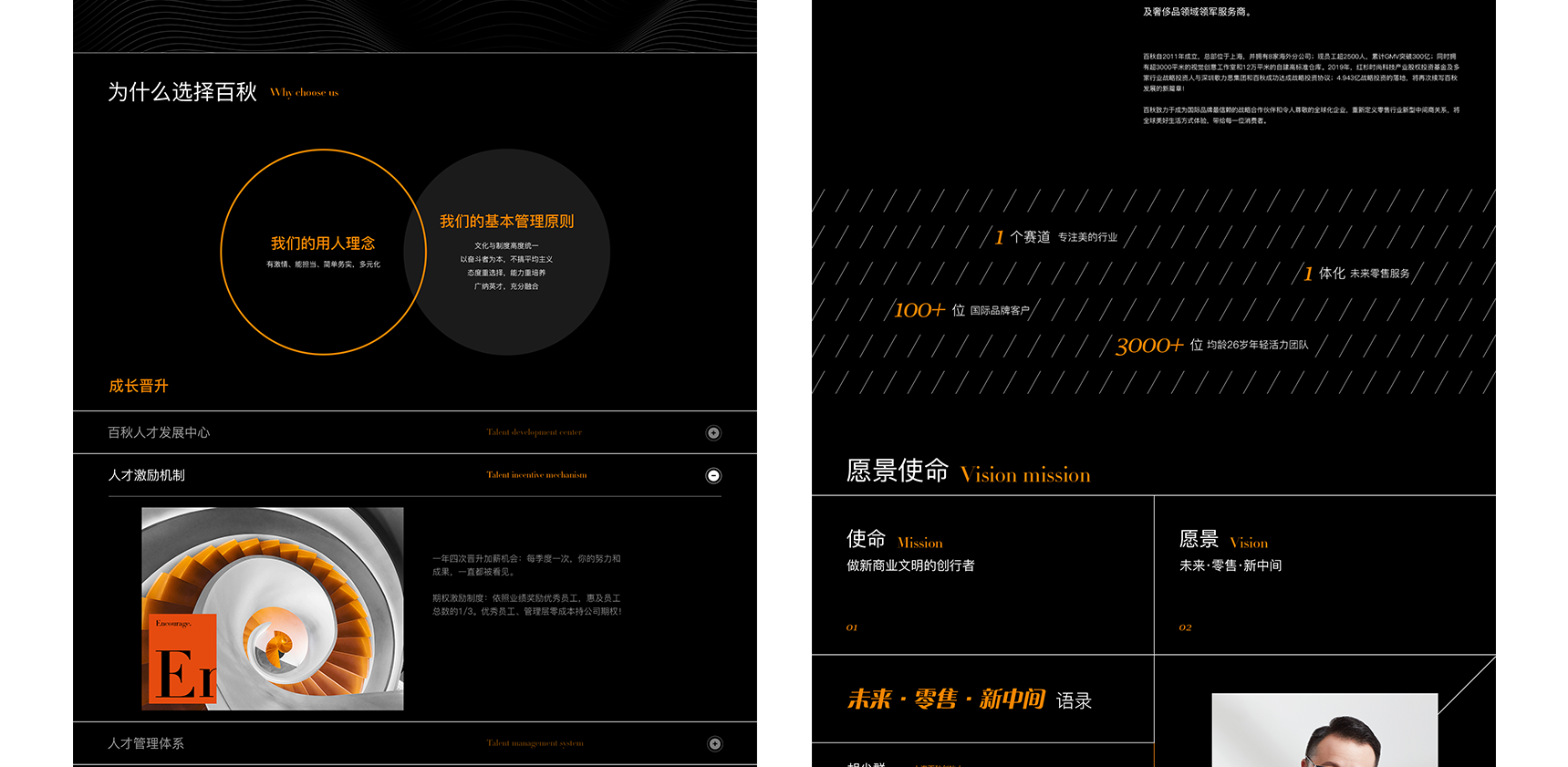Click the 愿景使命 heading
Viewport: 1568px width, 767px height.
point(898,471)
